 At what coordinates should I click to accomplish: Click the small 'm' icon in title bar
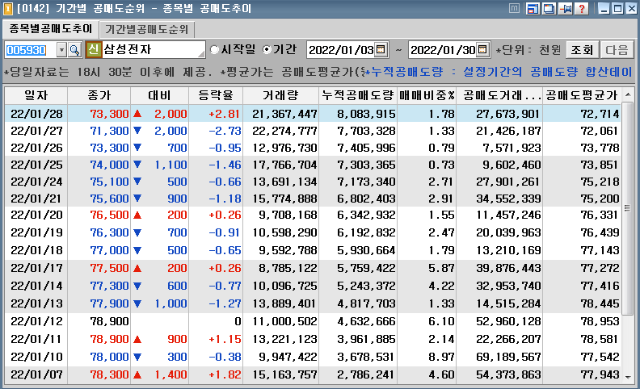point(514,8)
